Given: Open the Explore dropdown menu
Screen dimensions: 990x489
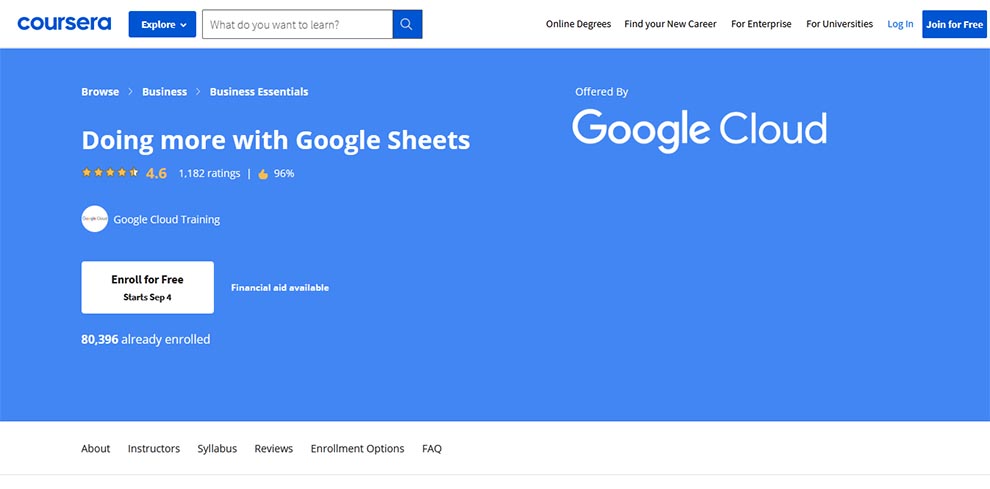Looking at the screenshot, I should [162, 24].
